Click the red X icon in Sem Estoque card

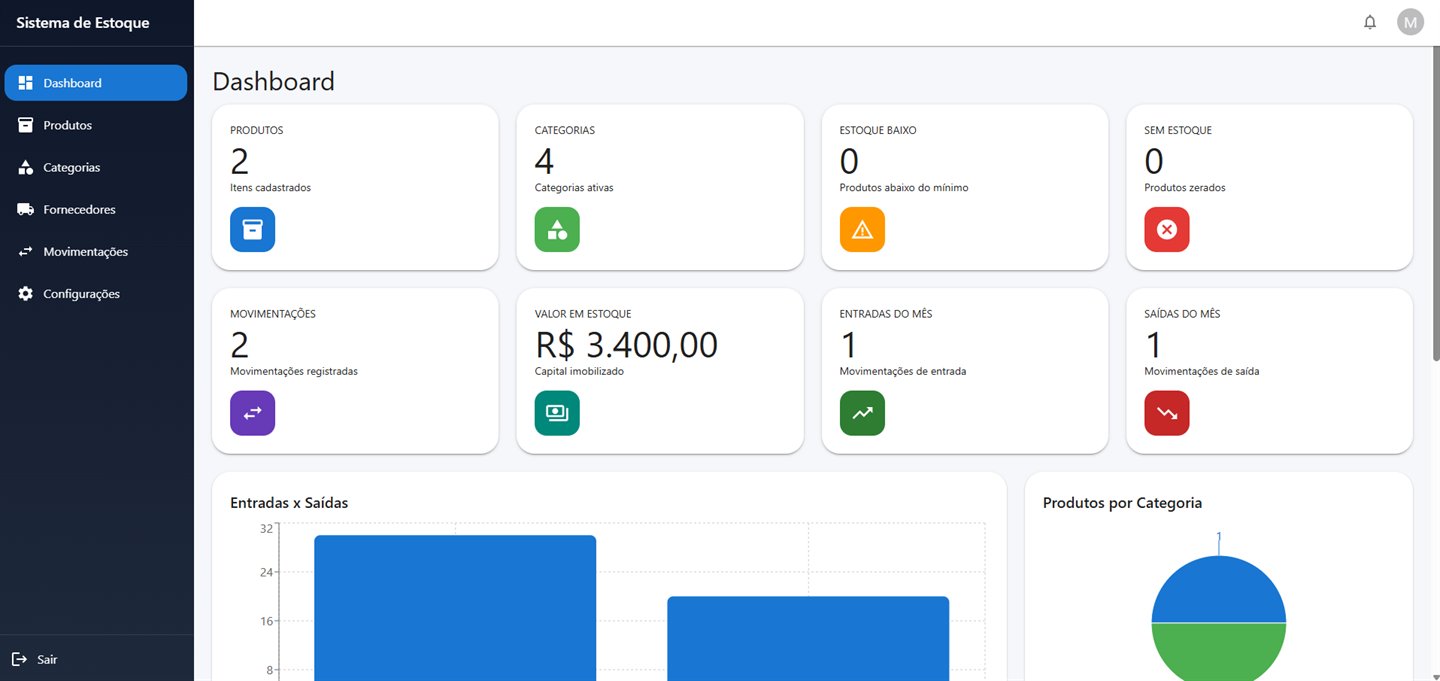1167,229
